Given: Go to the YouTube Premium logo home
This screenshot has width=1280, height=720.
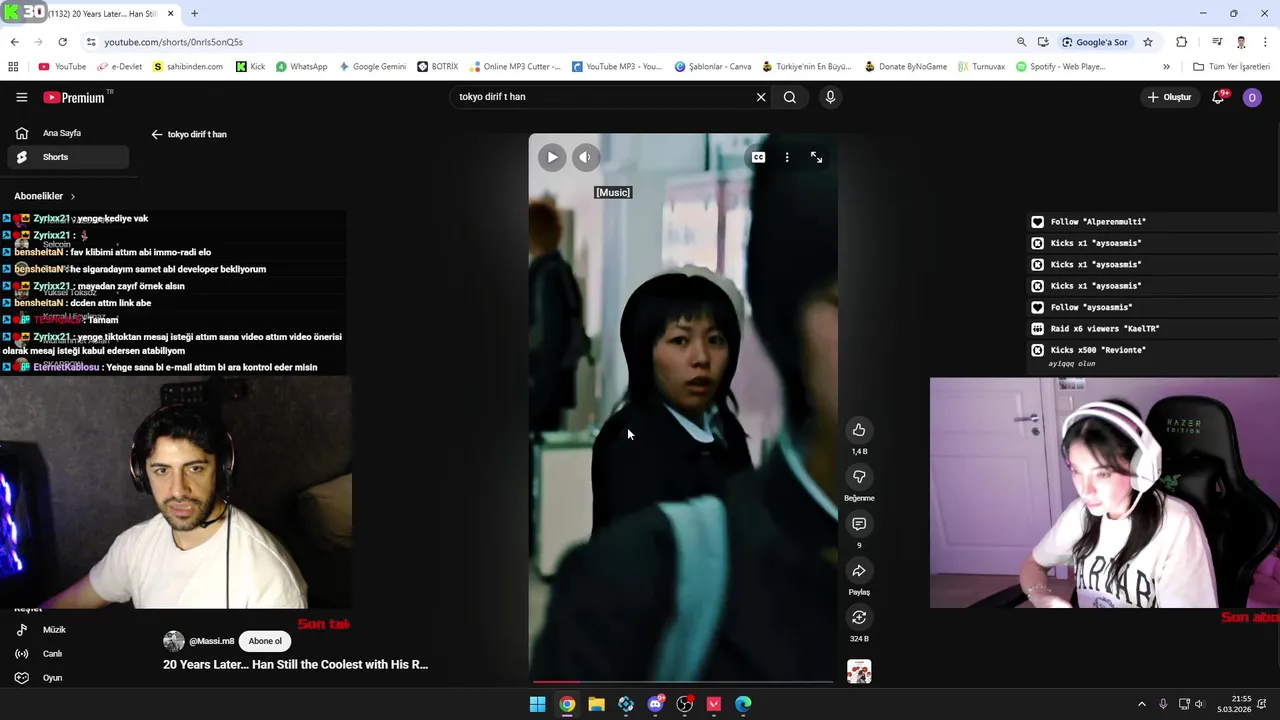Looking at the screenshot, I should click(74, 97).
